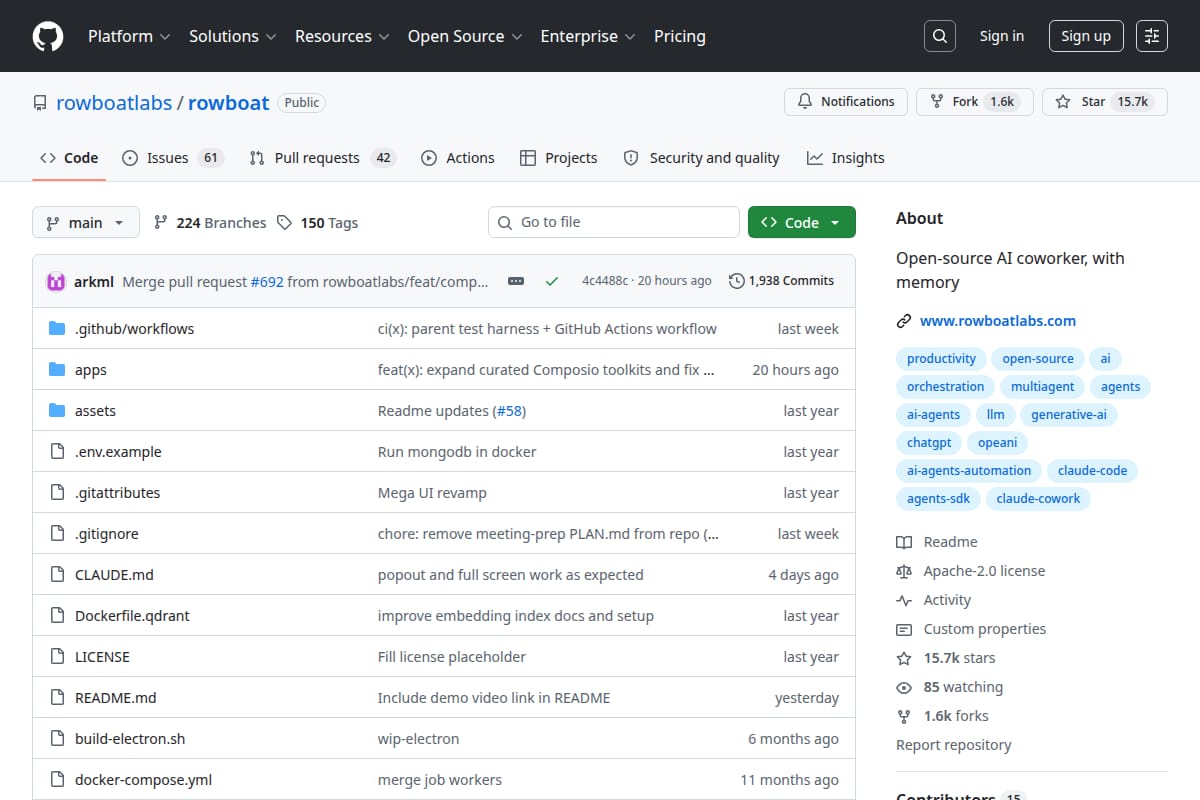
Task: Open commit 'Include demo video link in README'
Action: point(494,698)
